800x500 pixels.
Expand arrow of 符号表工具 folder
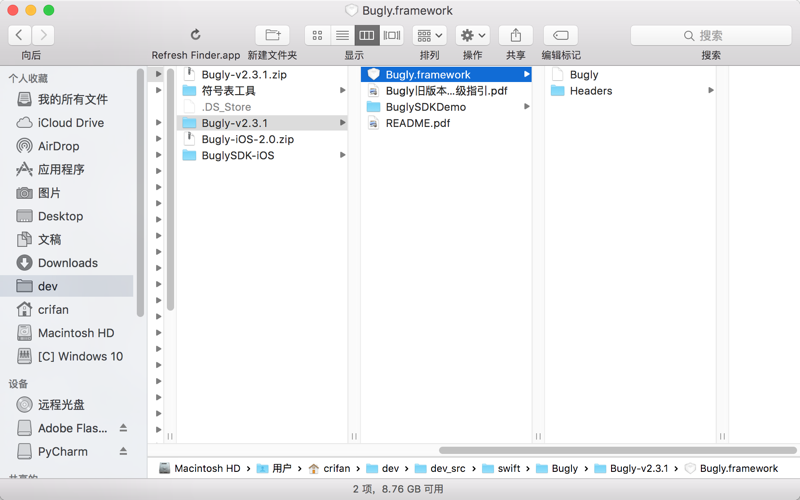pos(343,90)
